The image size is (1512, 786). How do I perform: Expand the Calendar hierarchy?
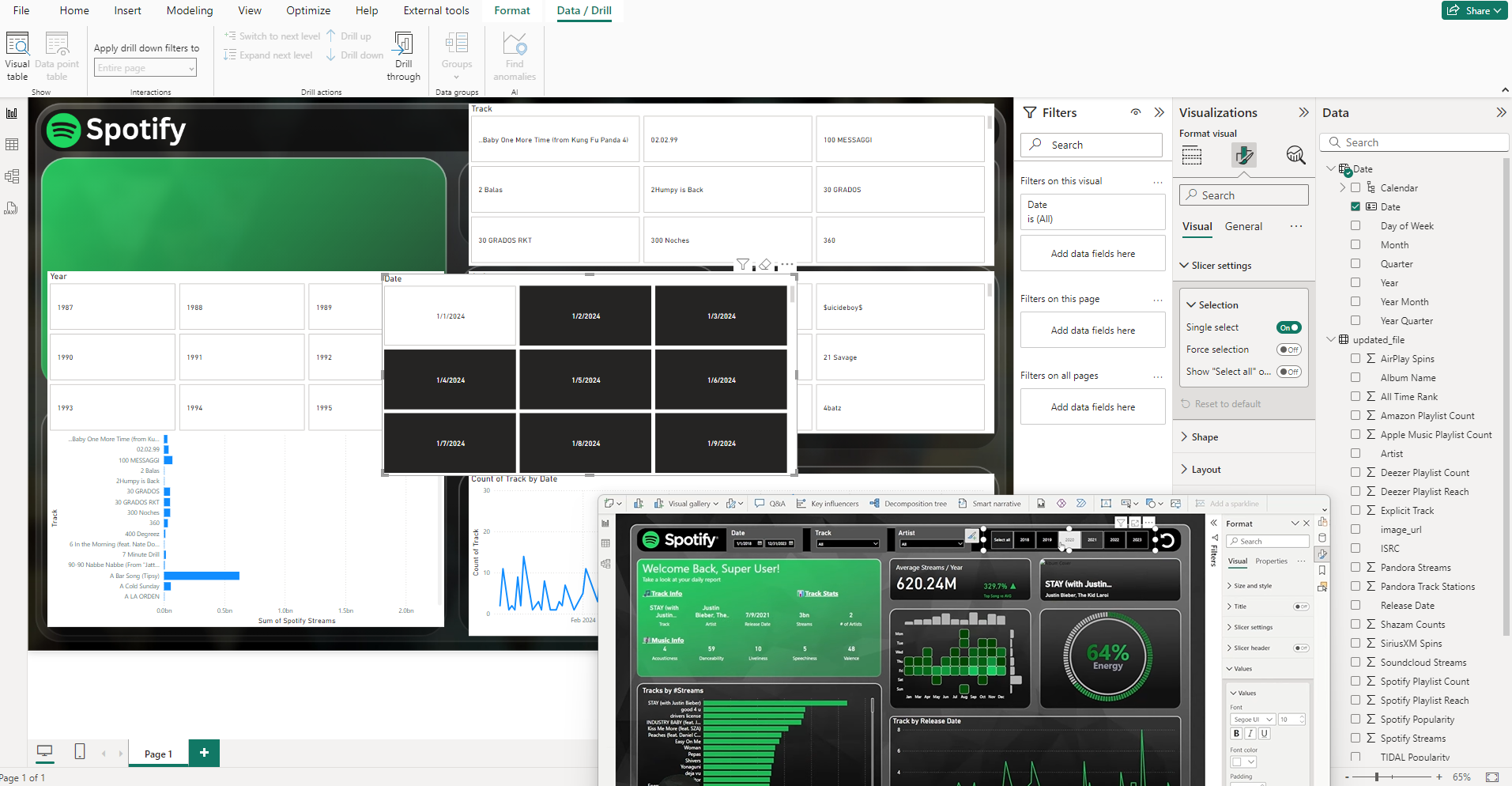pos(1342,187)
